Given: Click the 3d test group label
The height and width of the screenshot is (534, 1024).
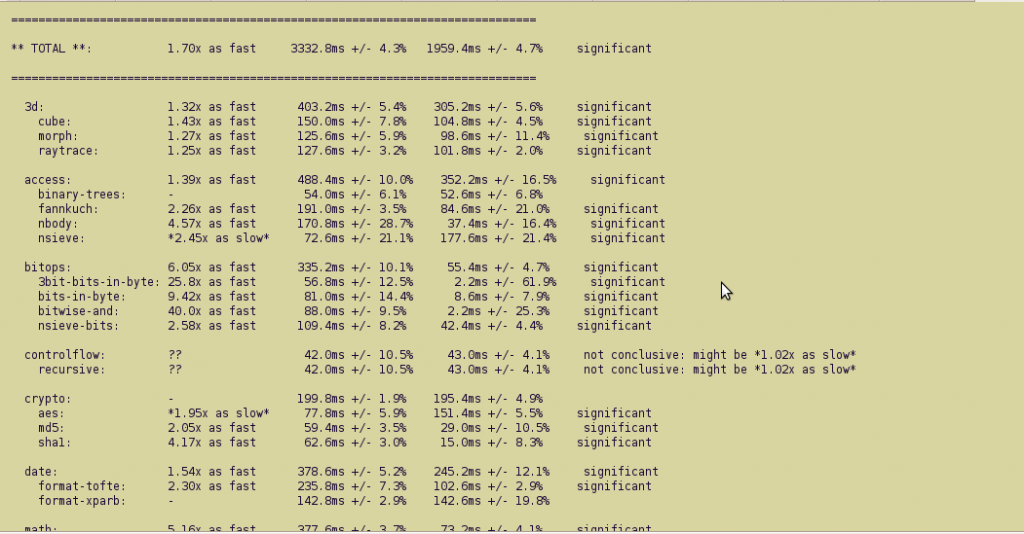Looking at the screenshot, I should pyautogui.click(x=34, y=107).
